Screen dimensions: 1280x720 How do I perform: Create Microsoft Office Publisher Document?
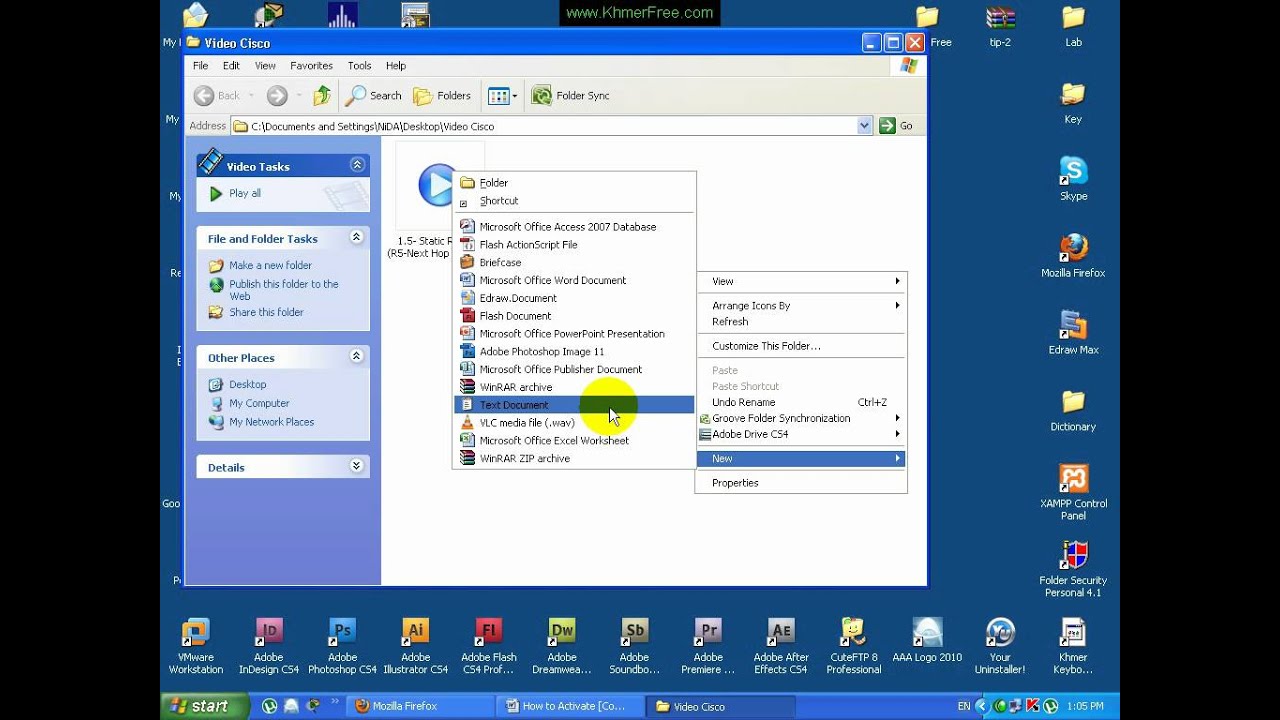coord(574,370)
